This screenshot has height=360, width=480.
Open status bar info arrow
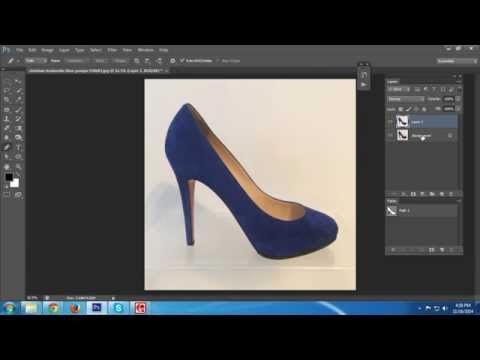(113, 298)
